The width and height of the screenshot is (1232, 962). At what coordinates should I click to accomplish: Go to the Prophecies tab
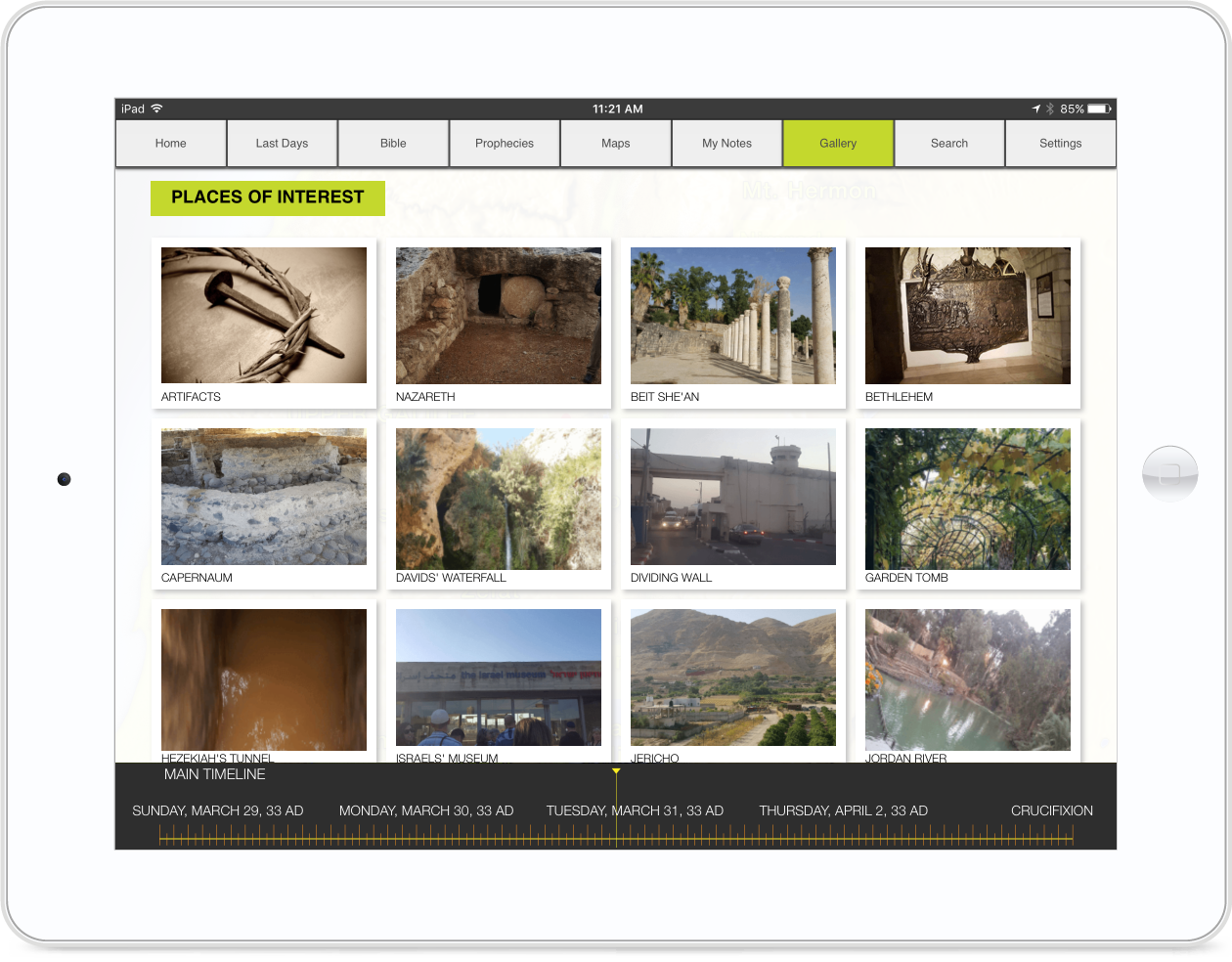pos(505,144)
